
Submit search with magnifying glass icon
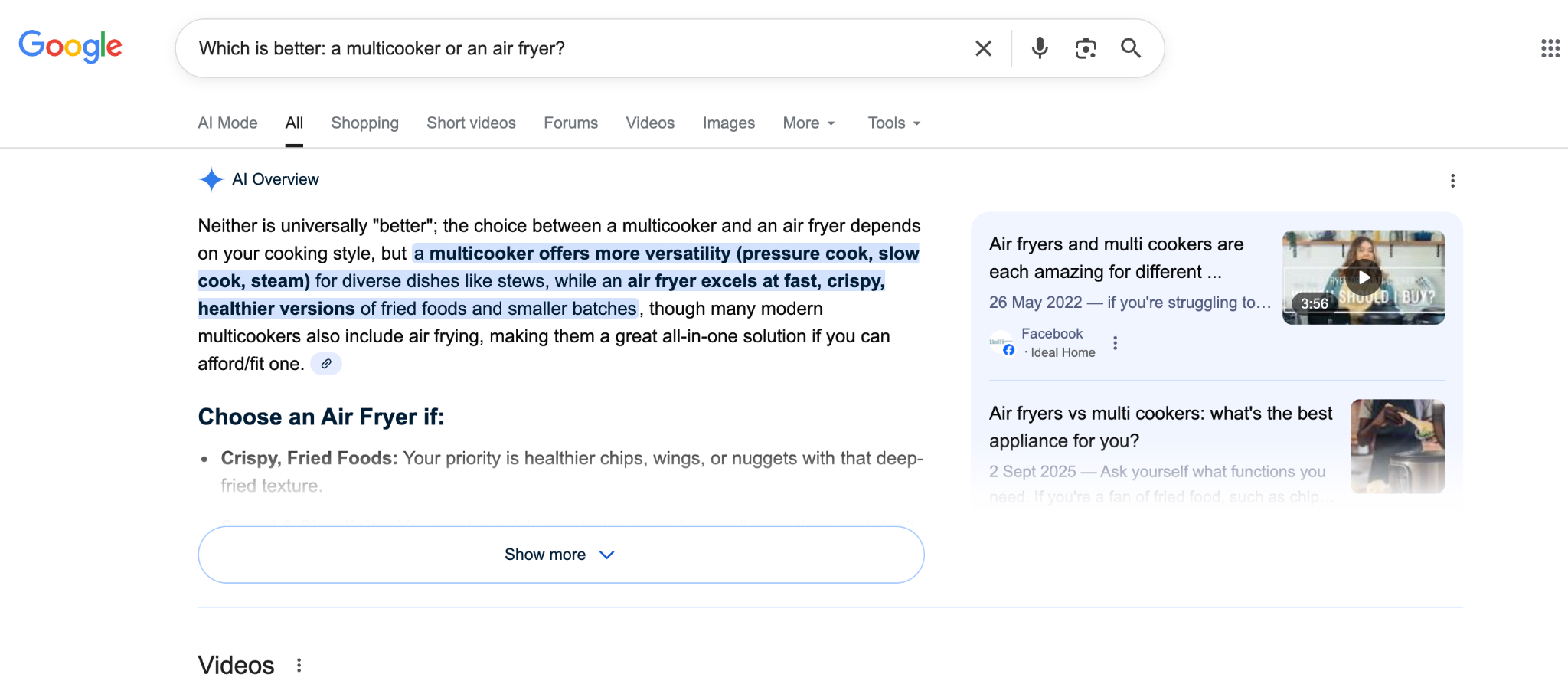(x=1131, y=48)
